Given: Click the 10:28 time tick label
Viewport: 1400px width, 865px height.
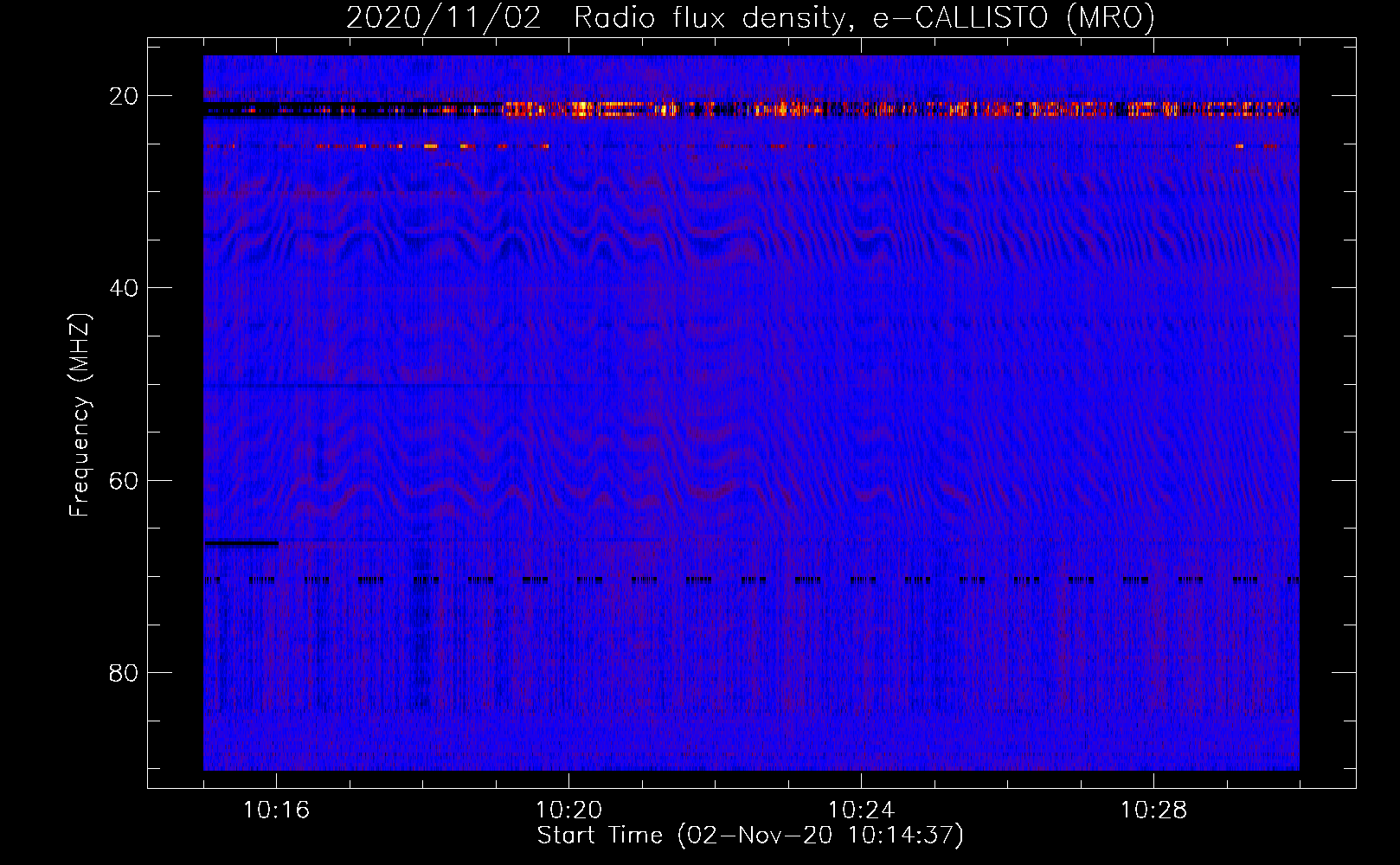Looking at the screenshot, I should 1153,811.
